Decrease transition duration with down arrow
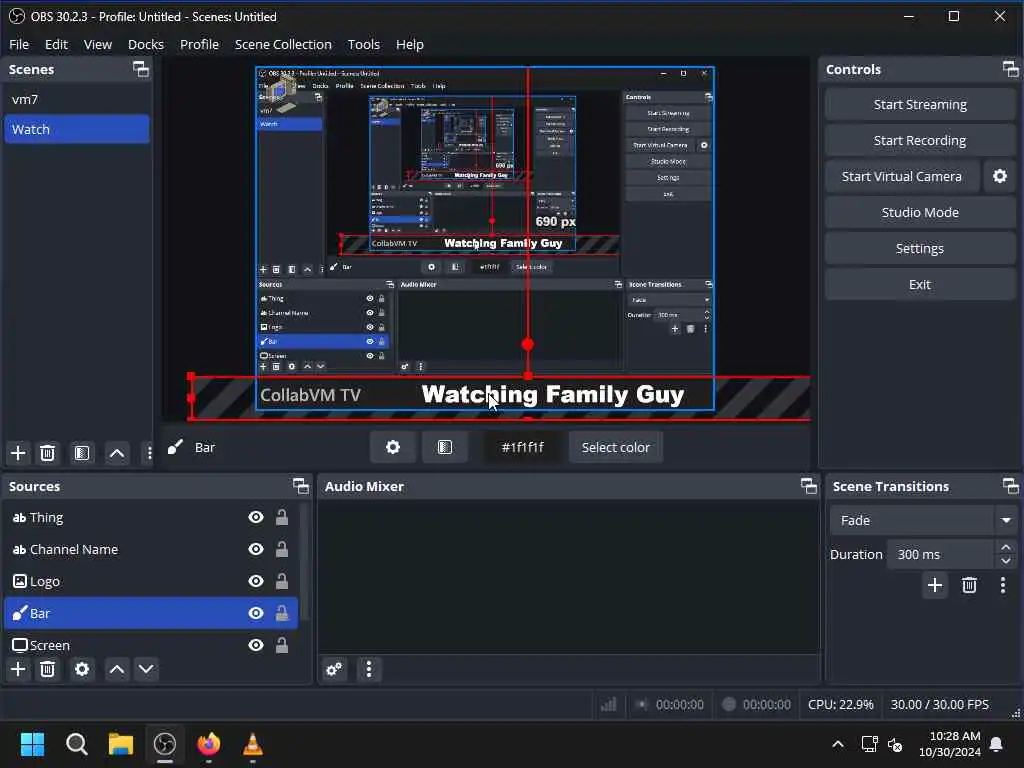The width and height of the screenshot is (1024, 768). 1006,561
